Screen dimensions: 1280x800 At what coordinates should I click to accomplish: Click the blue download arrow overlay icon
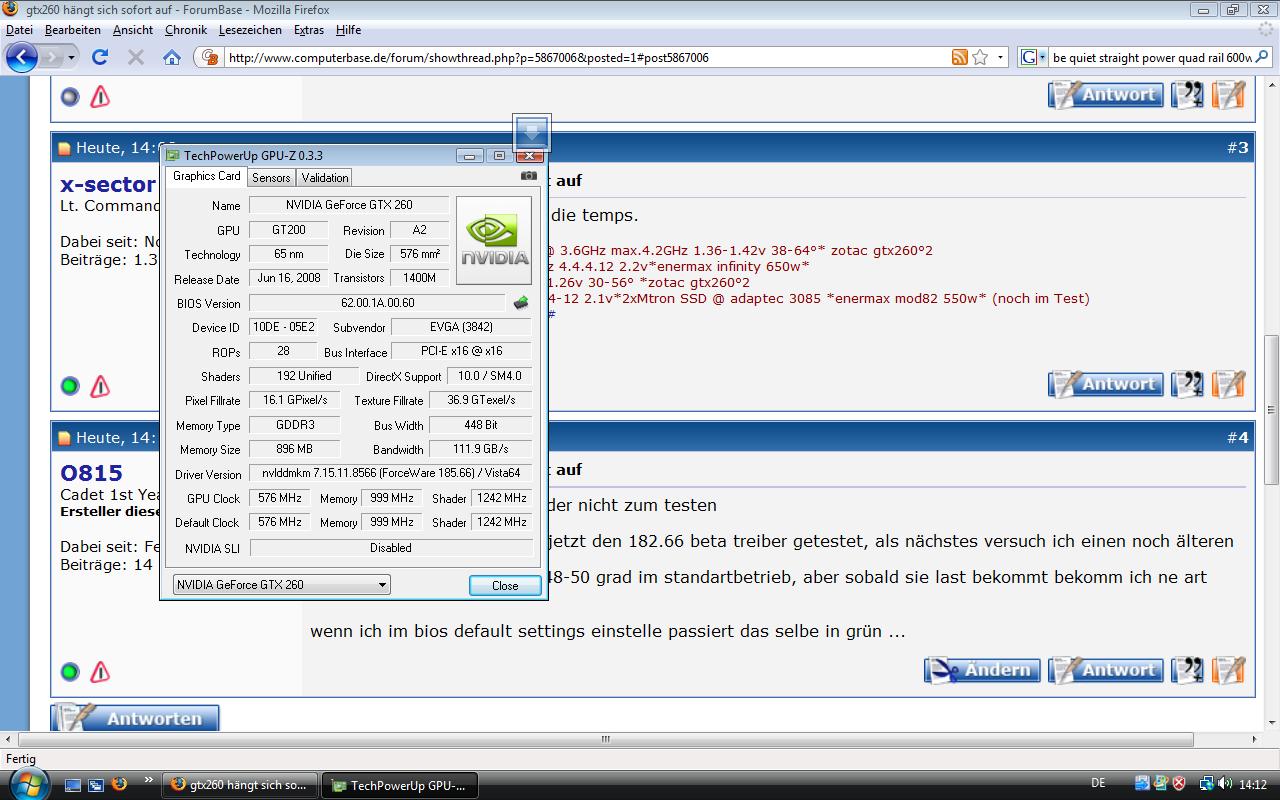click(x=531, y=132)
